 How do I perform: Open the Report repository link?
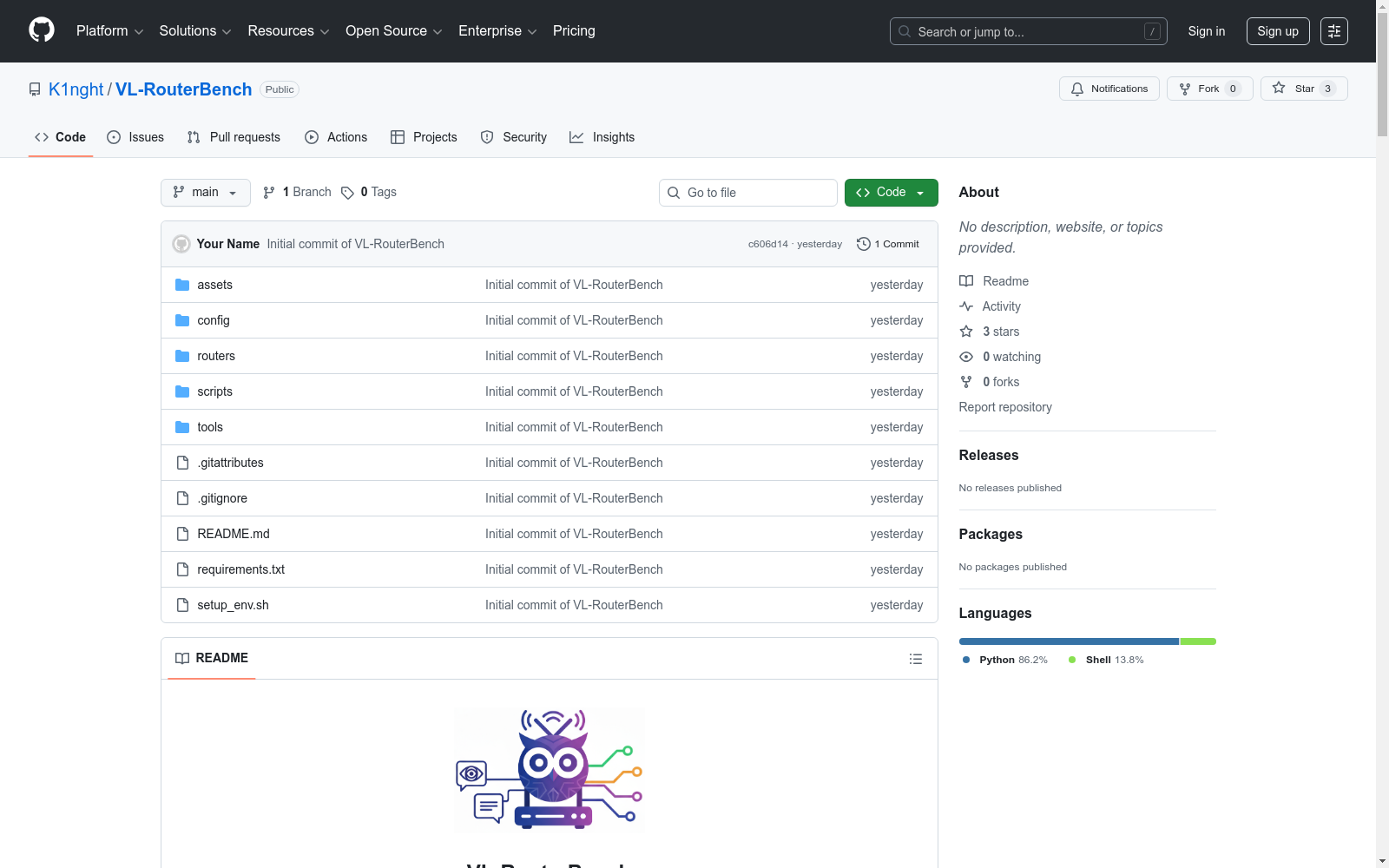pyautogui.click(x=1005, y=407)
